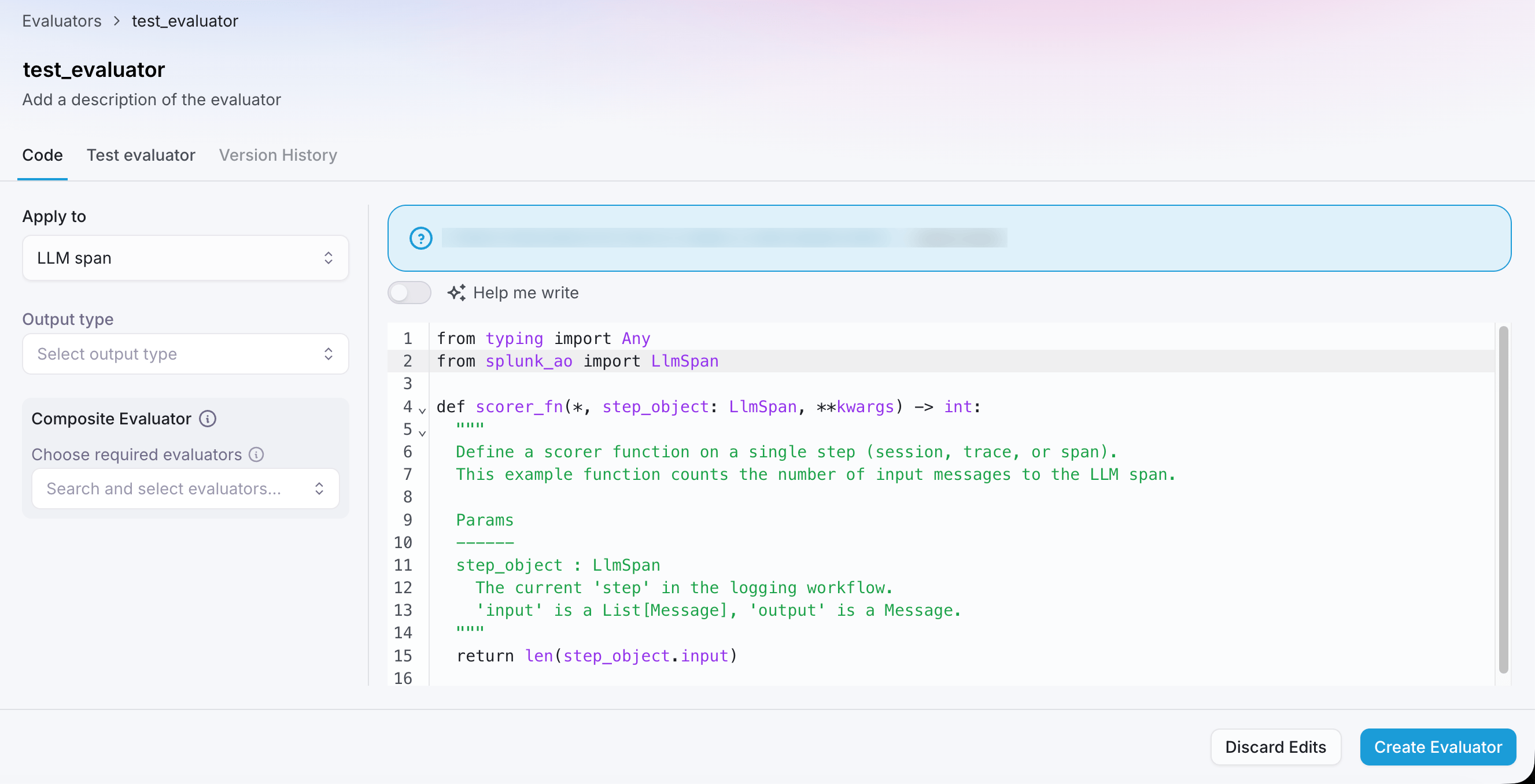This screenshot has height=784, width=1535.
Task: Open the Apply to LLM span dropdown
Action: click(185, 258)
